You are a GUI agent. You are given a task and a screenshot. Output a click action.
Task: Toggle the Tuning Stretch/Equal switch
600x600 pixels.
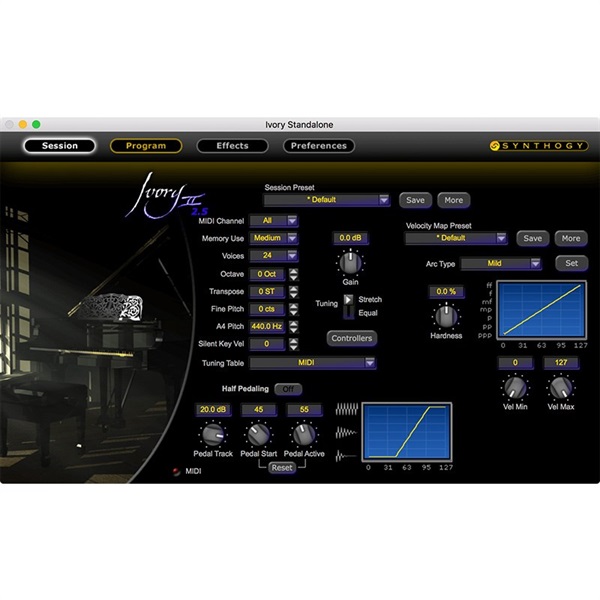[348, 306]
